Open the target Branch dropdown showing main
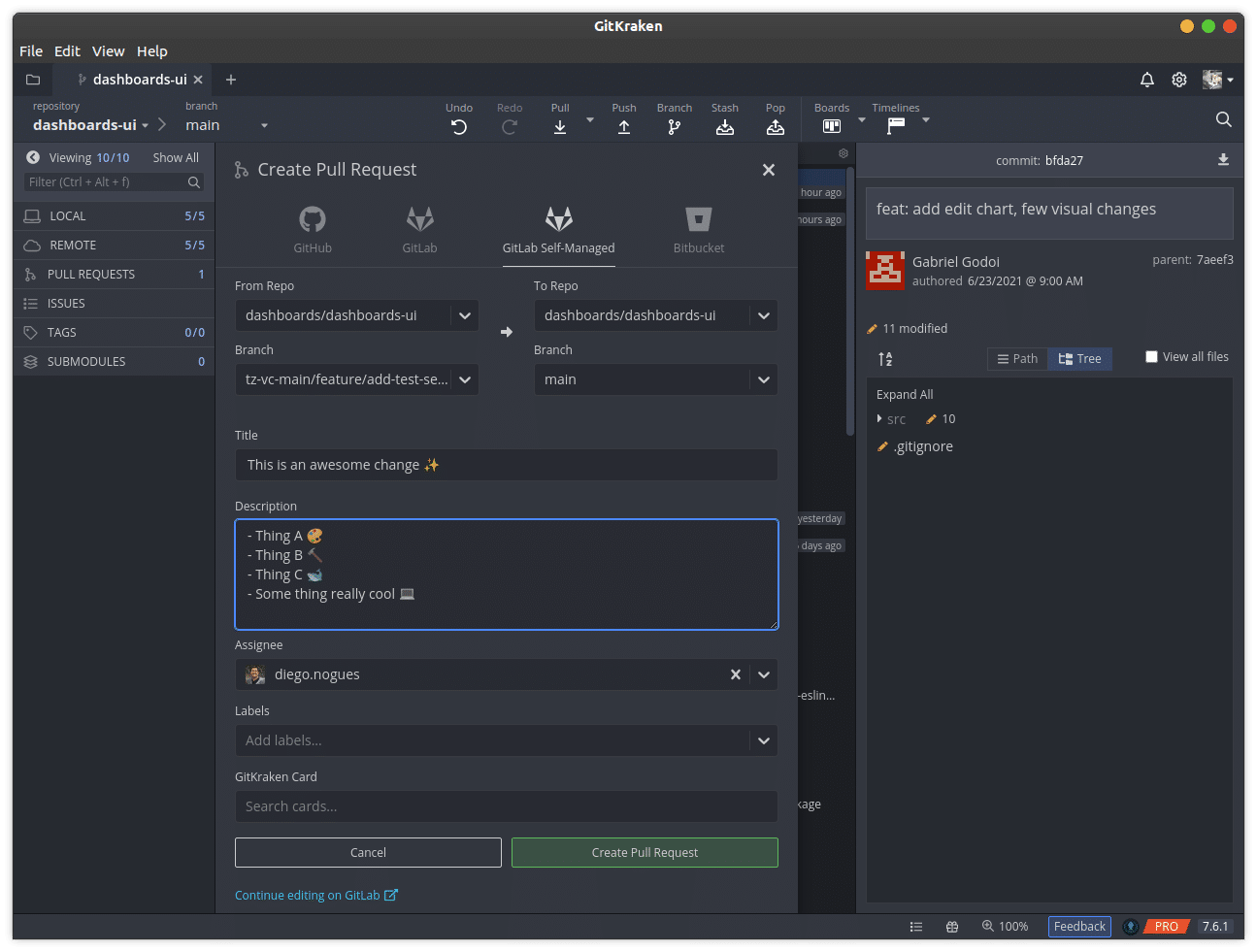1257x952 pixels. click(763, 379)
